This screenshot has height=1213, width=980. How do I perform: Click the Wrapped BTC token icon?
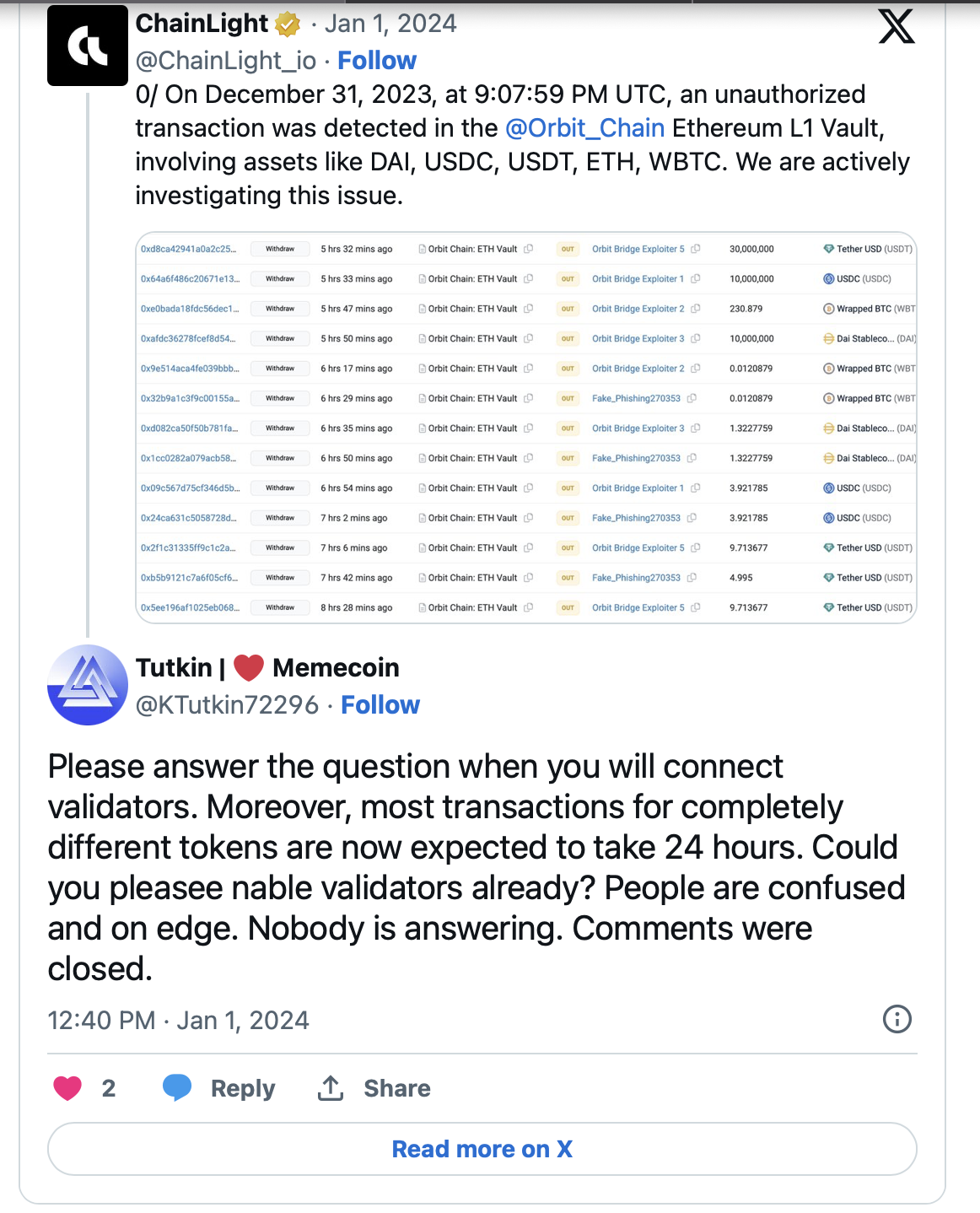click(829, 308)
